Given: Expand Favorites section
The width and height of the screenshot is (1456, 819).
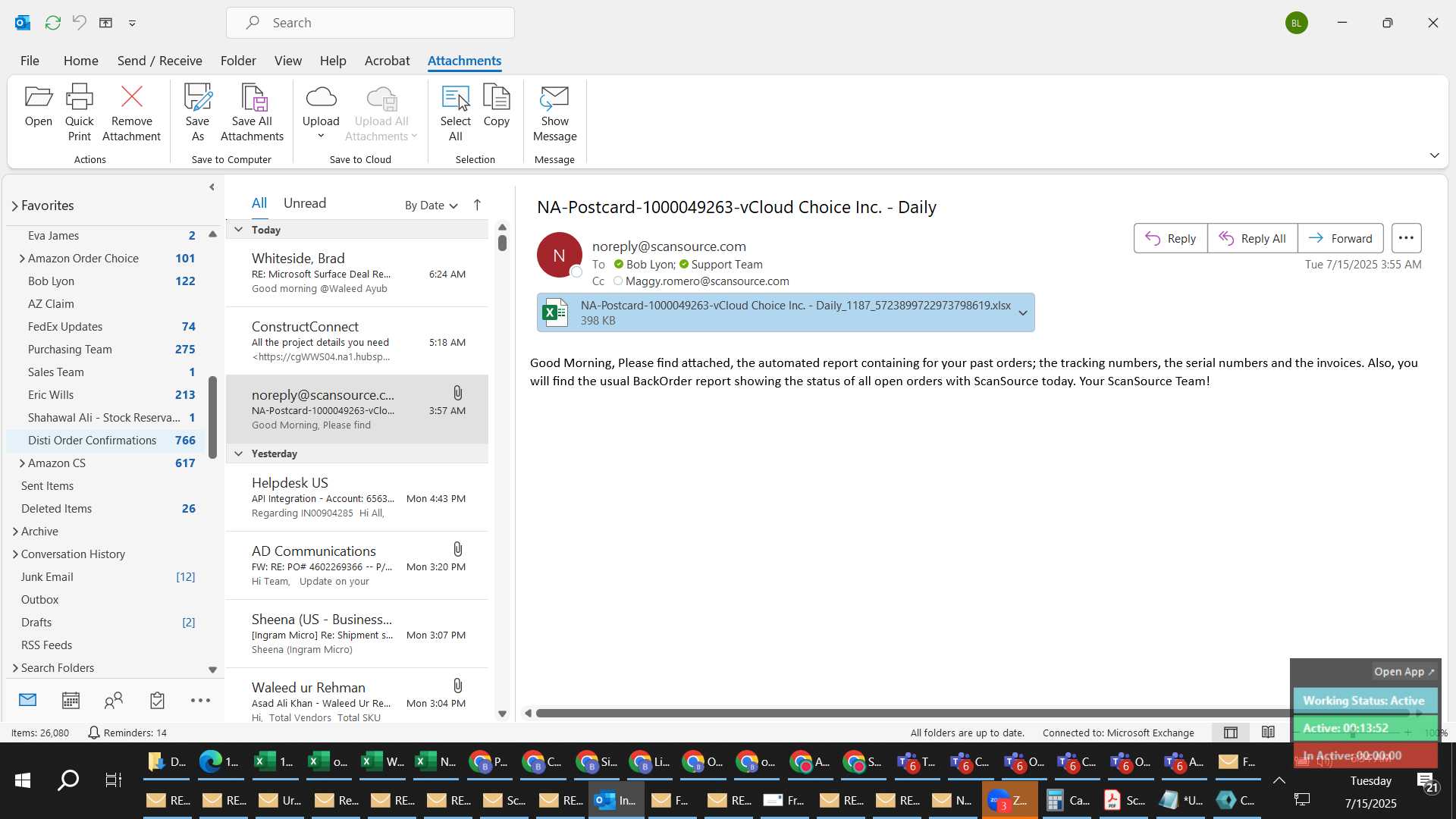Looking at the screenshot, I should click(x=14, y=206).
